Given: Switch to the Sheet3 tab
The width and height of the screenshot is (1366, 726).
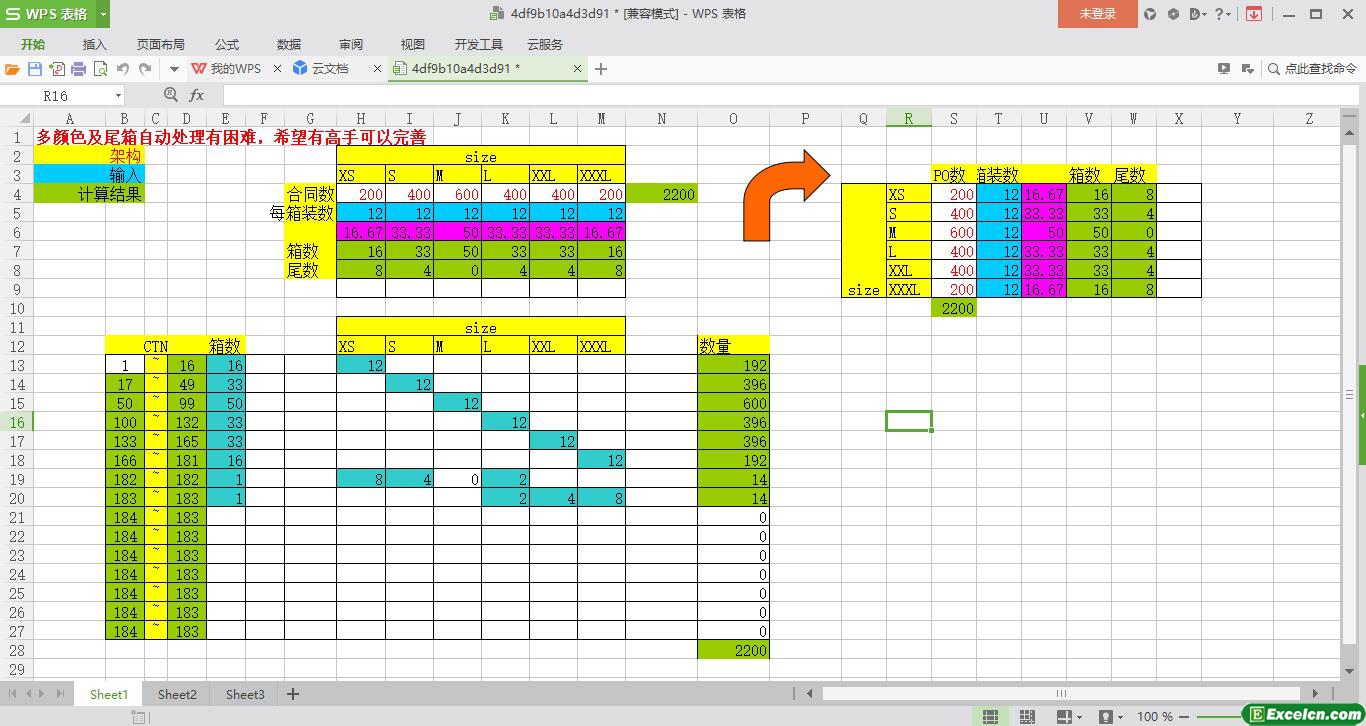Looking at the screenshot, I should [x=245, y=694].
